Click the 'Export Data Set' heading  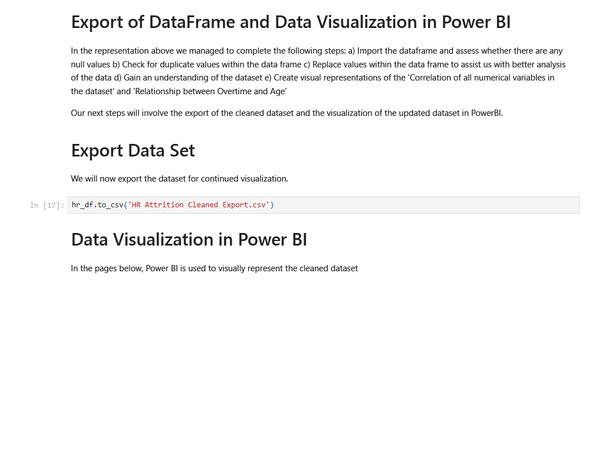(x=133, y=151)
